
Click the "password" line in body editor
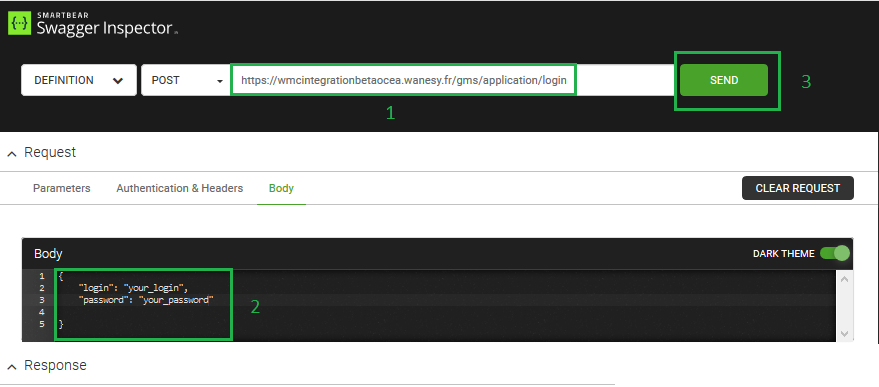(x=147, y=300)
